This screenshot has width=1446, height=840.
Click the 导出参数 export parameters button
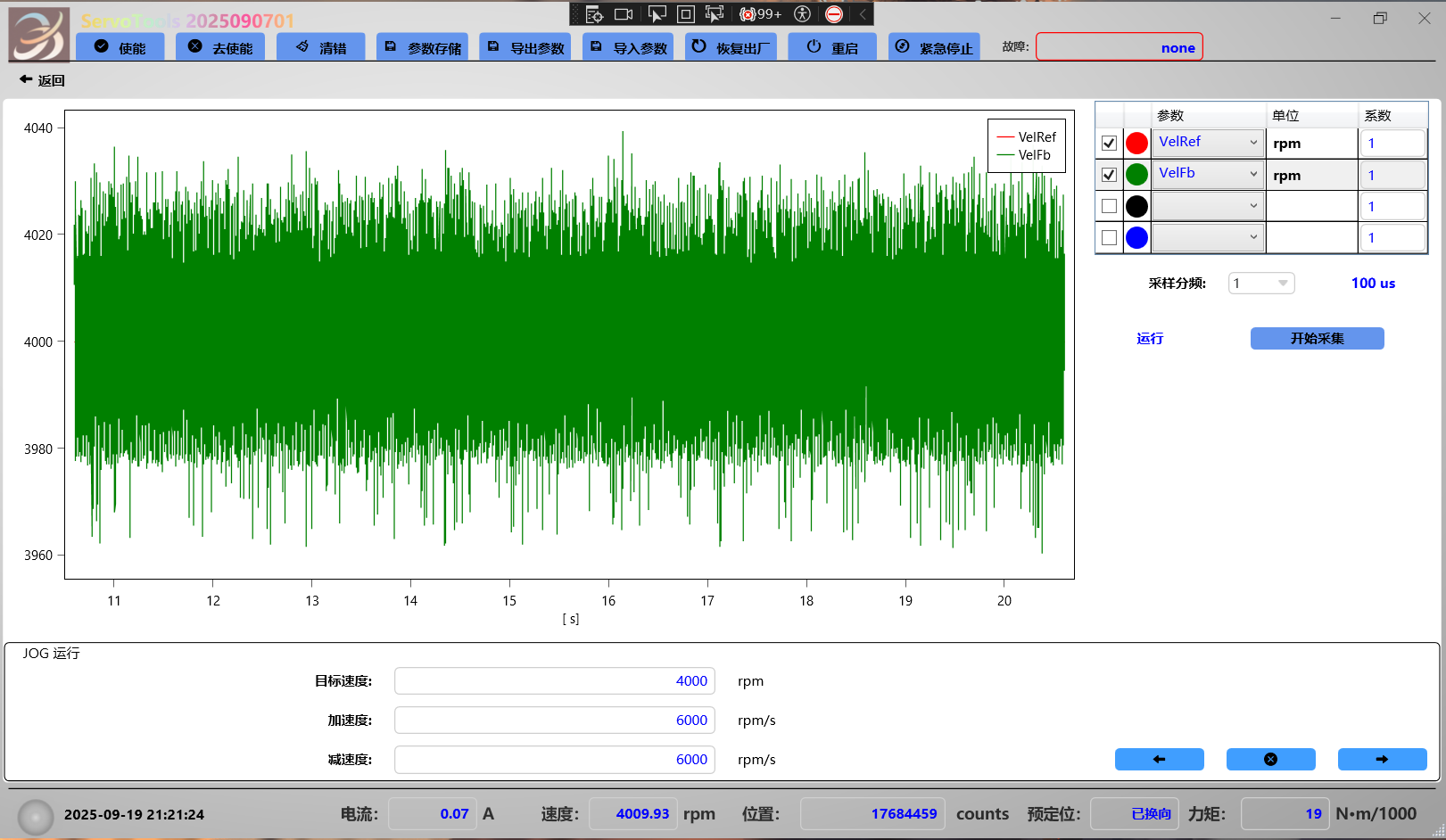coord(525,47)
